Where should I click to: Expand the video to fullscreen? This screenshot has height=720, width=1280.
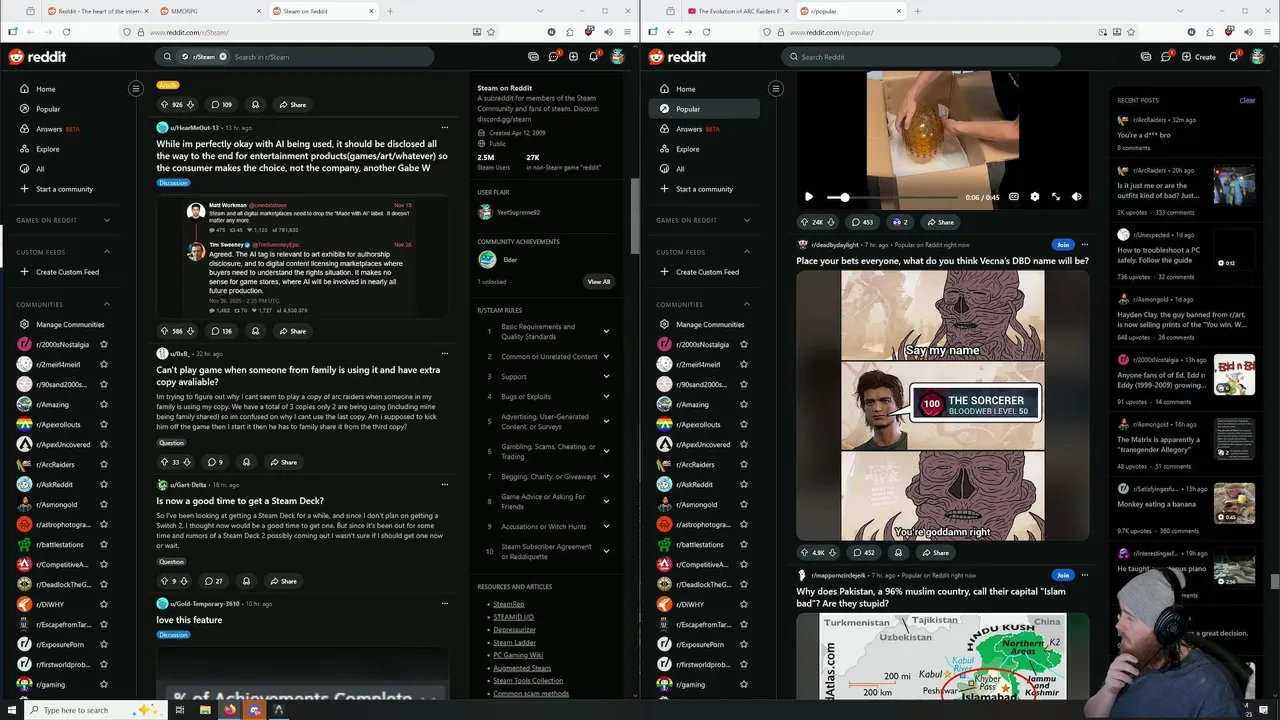click(x=1056, y=197)
